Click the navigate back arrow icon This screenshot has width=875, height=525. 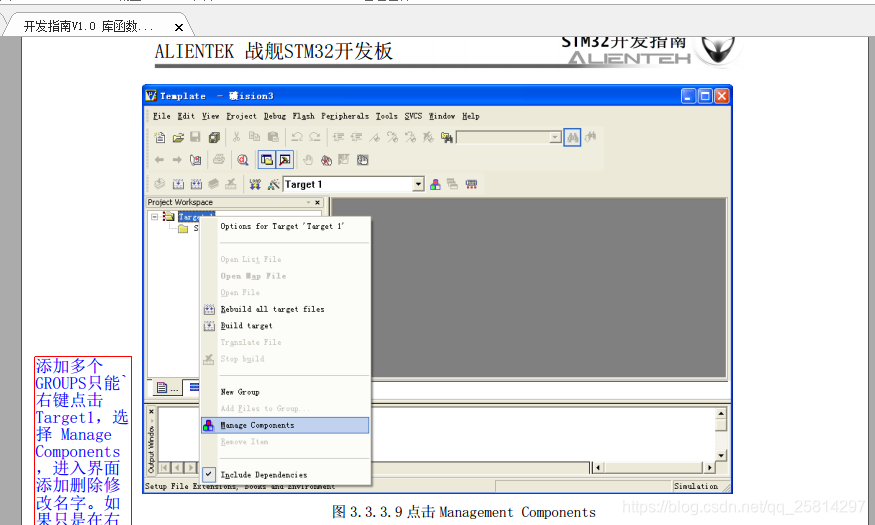click(159, 160)
